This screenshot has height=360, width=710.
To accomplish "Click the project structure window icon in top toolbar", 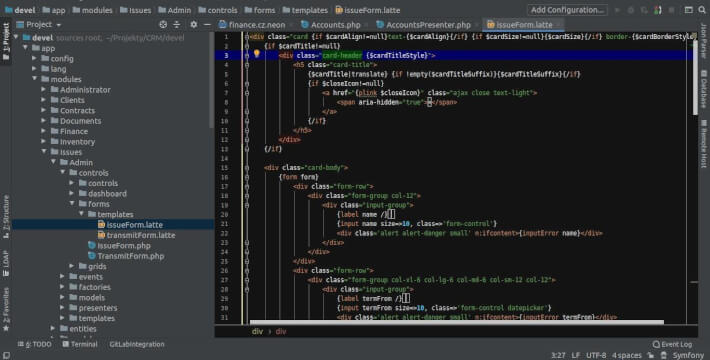I will pyautogui.click(x=688, y=10).
